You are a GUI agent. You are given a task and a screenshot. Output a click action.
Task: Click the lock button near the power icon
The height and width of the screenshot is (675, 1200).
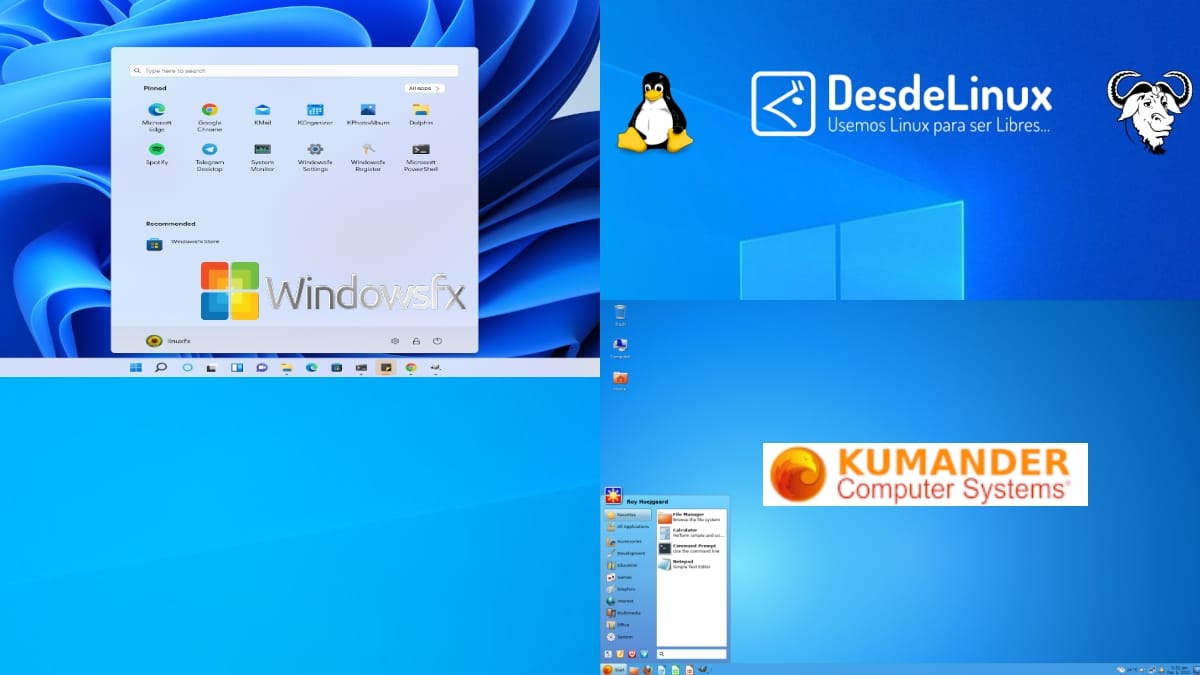coord(416,340)
